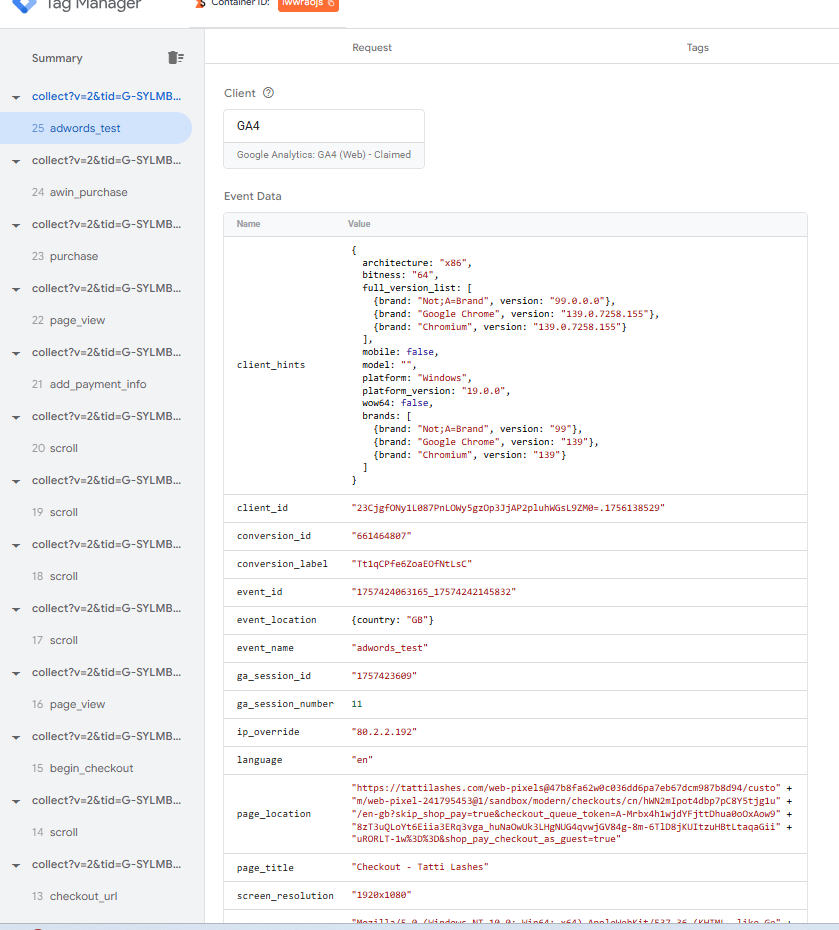Open the help icon next to Client

click(268, 93)
